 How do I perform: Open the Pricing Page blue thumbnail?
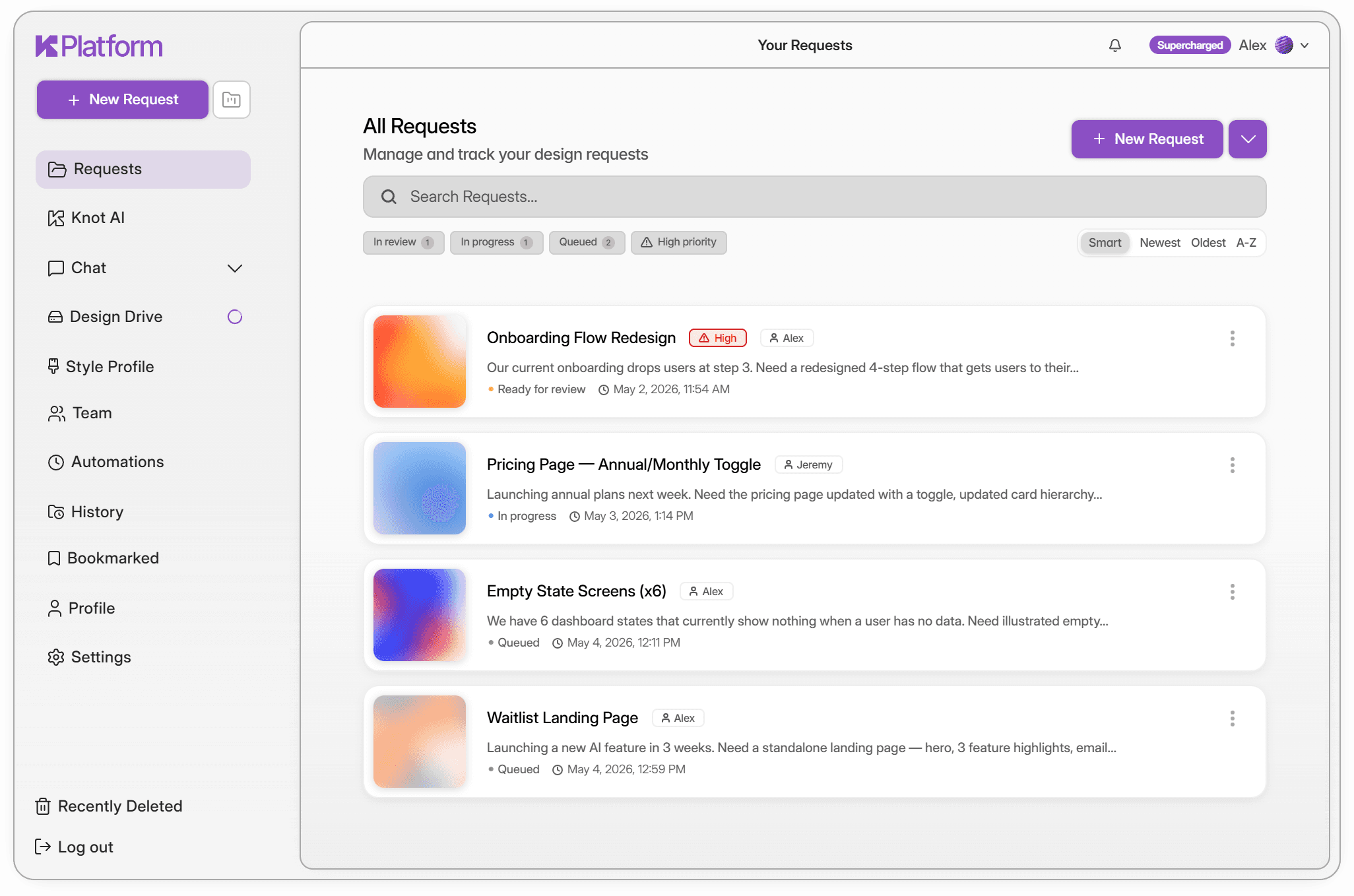pyautogui.click(x=420, y=488)
